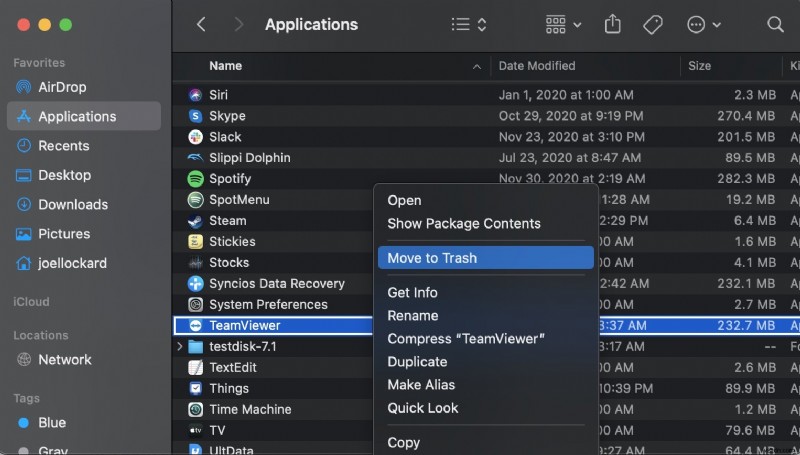Select the SpotMenu app icon
This screenshot has width=800, height=455.
coord(195,199)
